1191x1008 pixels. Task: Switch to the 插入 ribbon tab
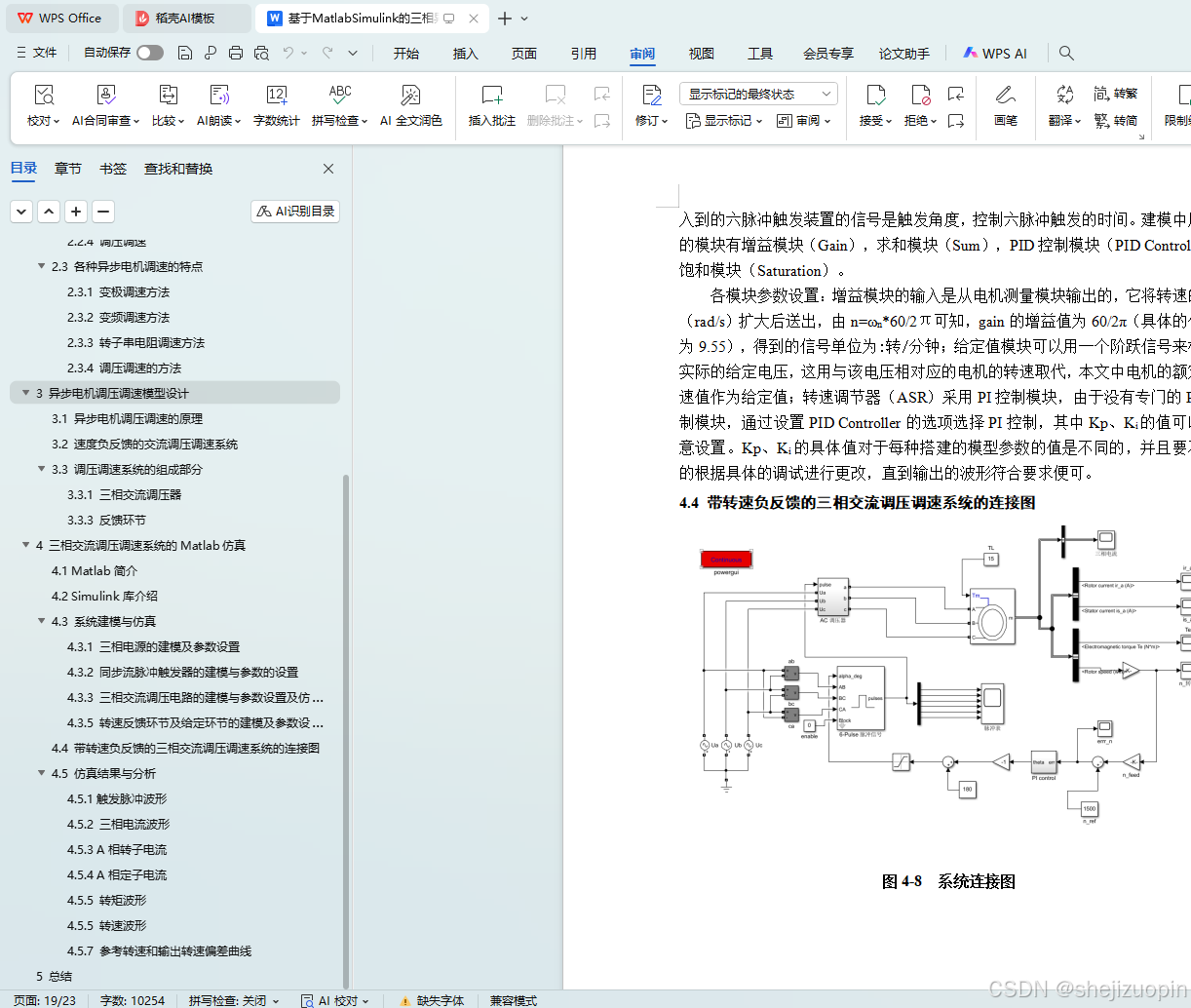[x=466, y=54]
